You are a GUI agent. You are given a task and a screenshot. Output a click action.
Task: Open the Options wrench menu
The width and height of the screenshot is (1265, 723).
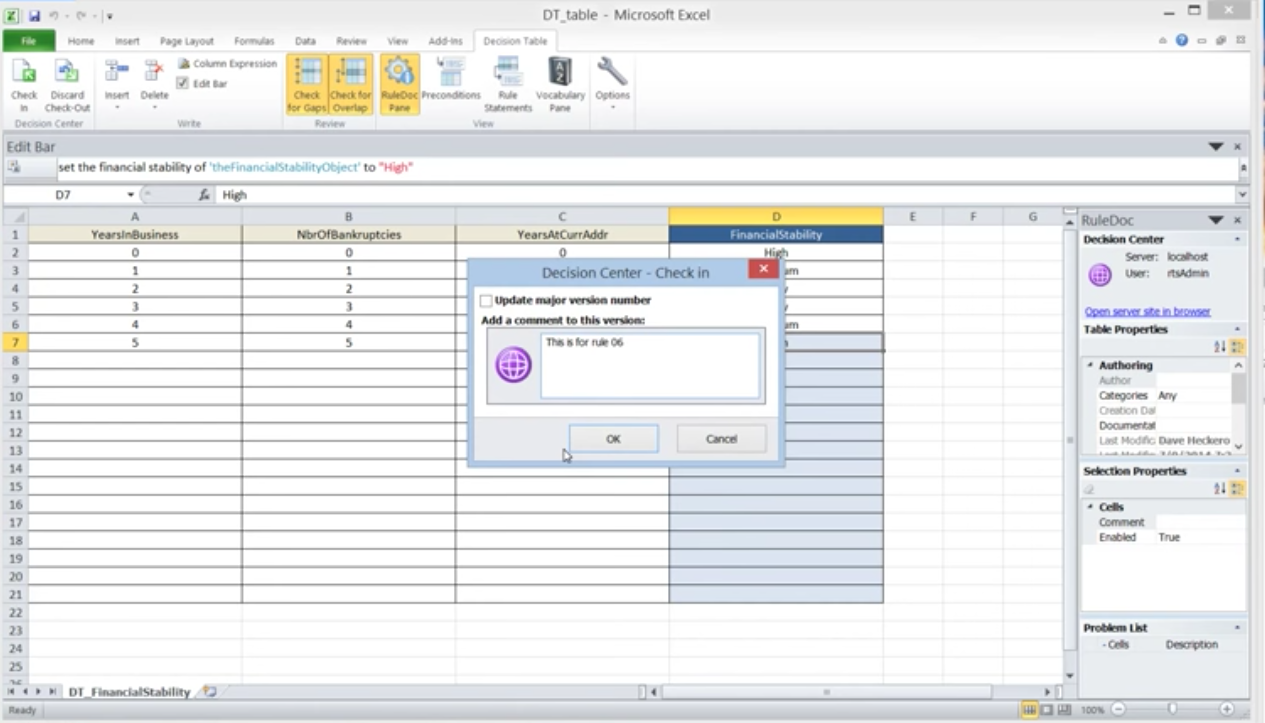pos(612,84)
